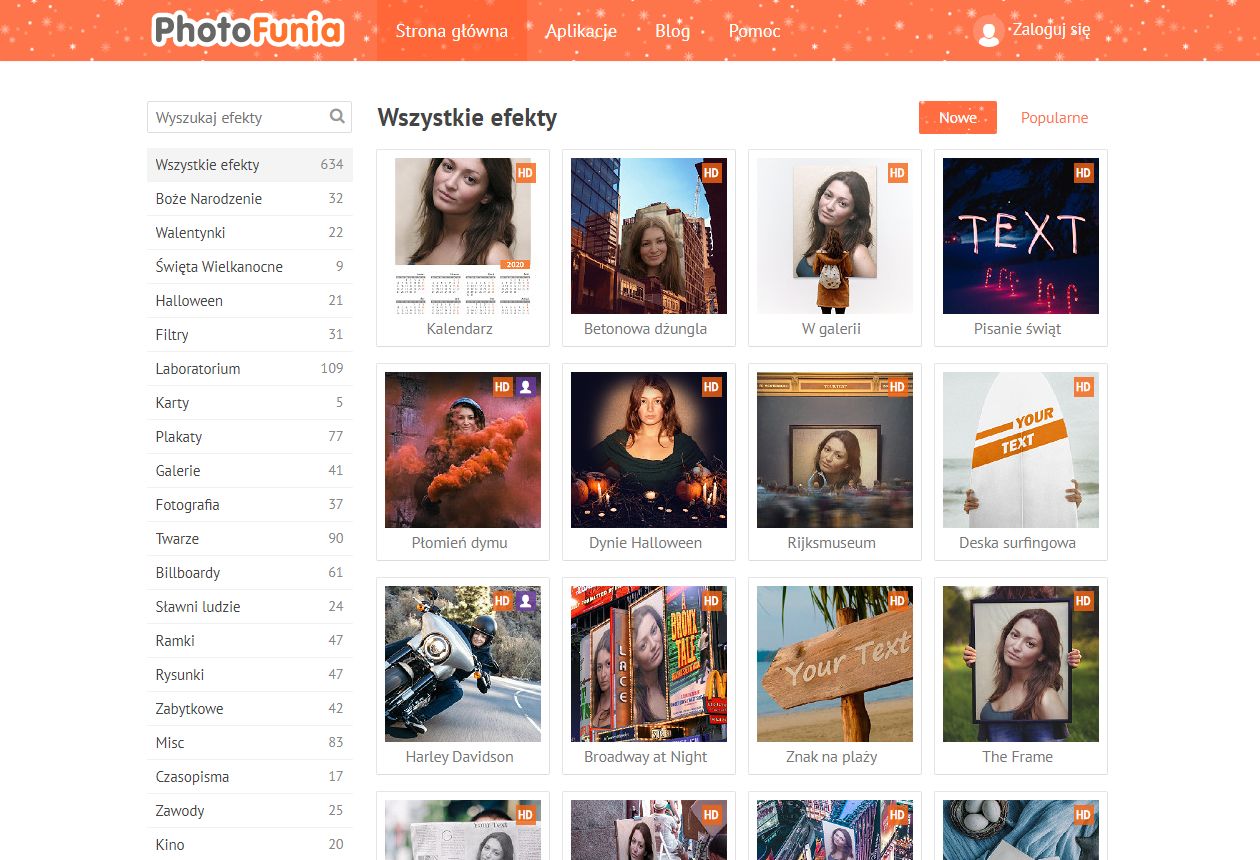Open Pomoc help page
Image resolution: width=1260 pixels, height=860 pixels.
point(755,31)
